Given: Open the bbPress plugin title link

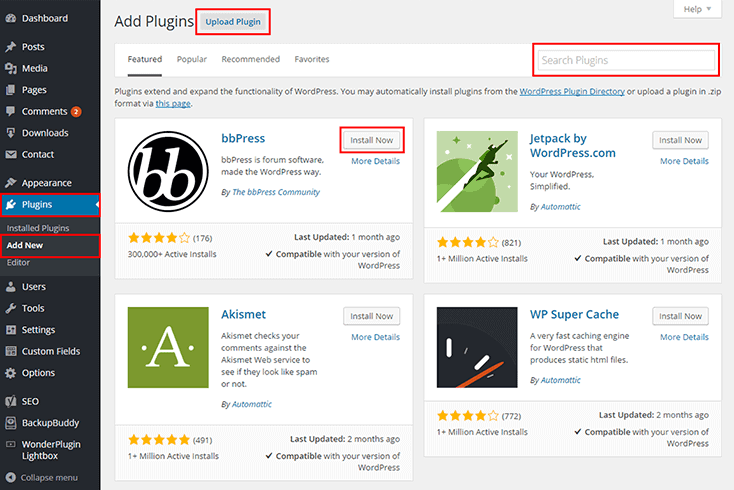Looking at the screenshot, I should tap(243, 139).
